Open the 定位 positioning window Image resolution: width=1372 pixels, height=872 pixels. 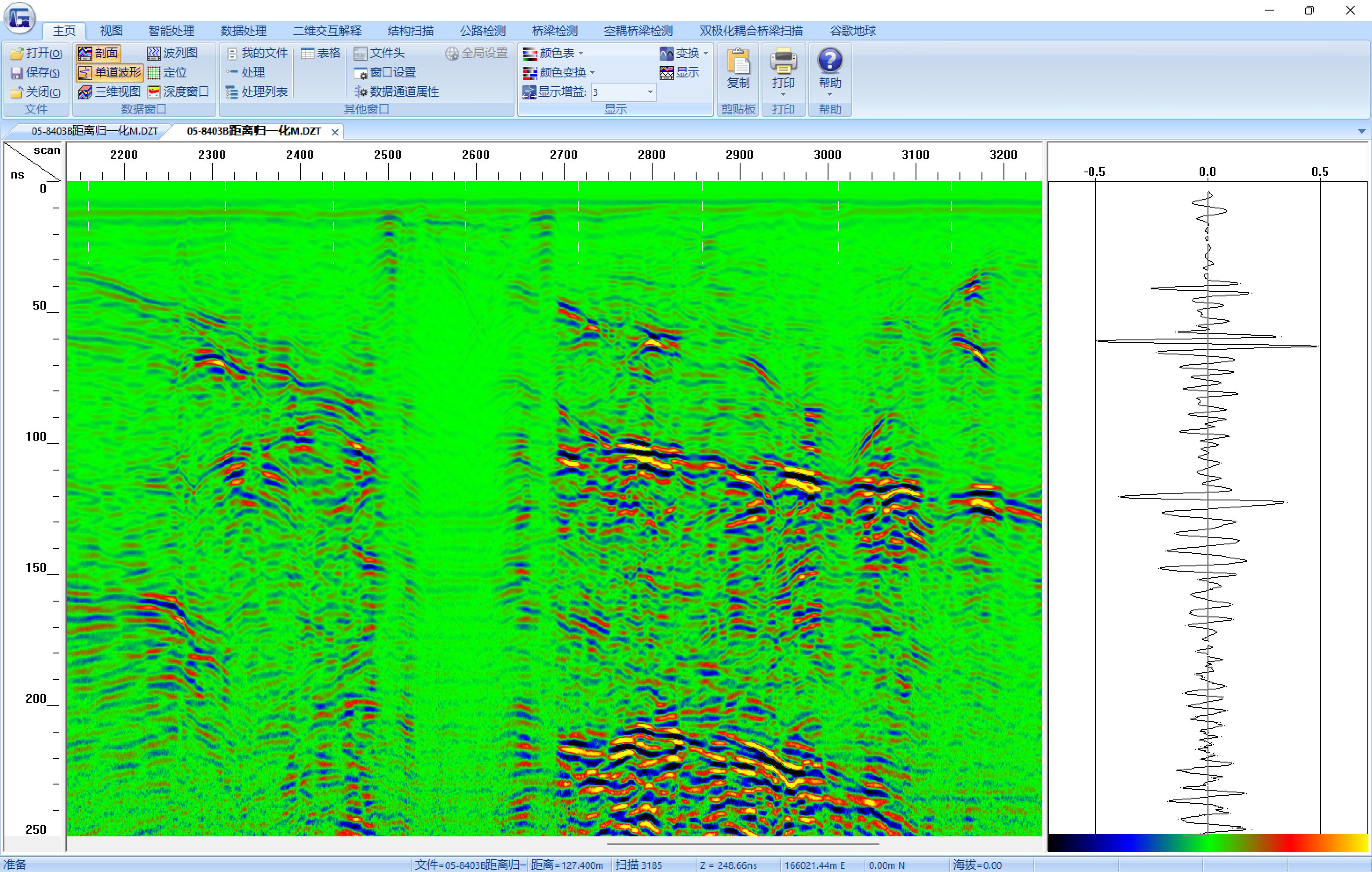click(166, 73)
